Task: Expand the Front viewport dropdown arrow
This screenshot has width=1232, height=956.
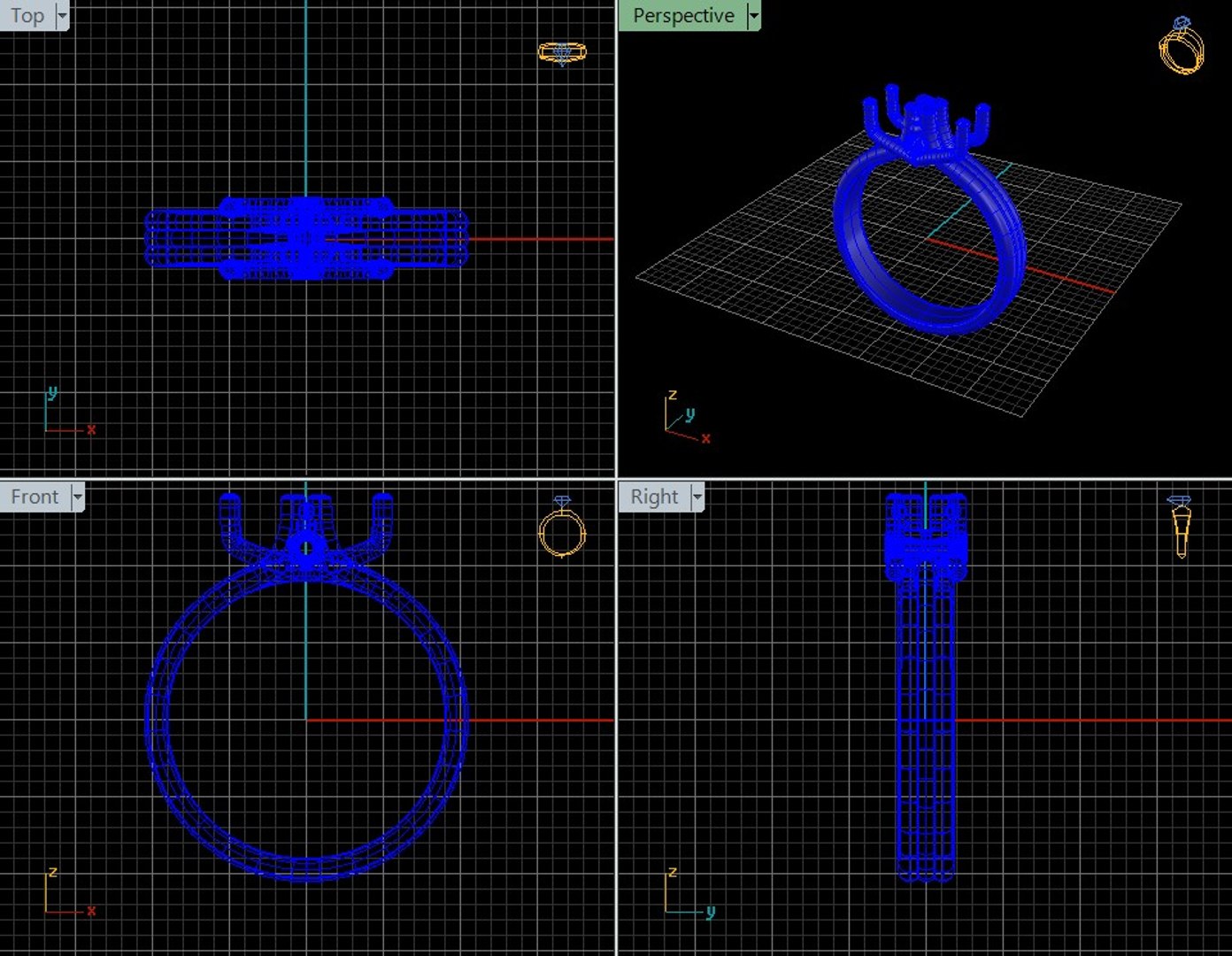Action: (x=78, y=497)
